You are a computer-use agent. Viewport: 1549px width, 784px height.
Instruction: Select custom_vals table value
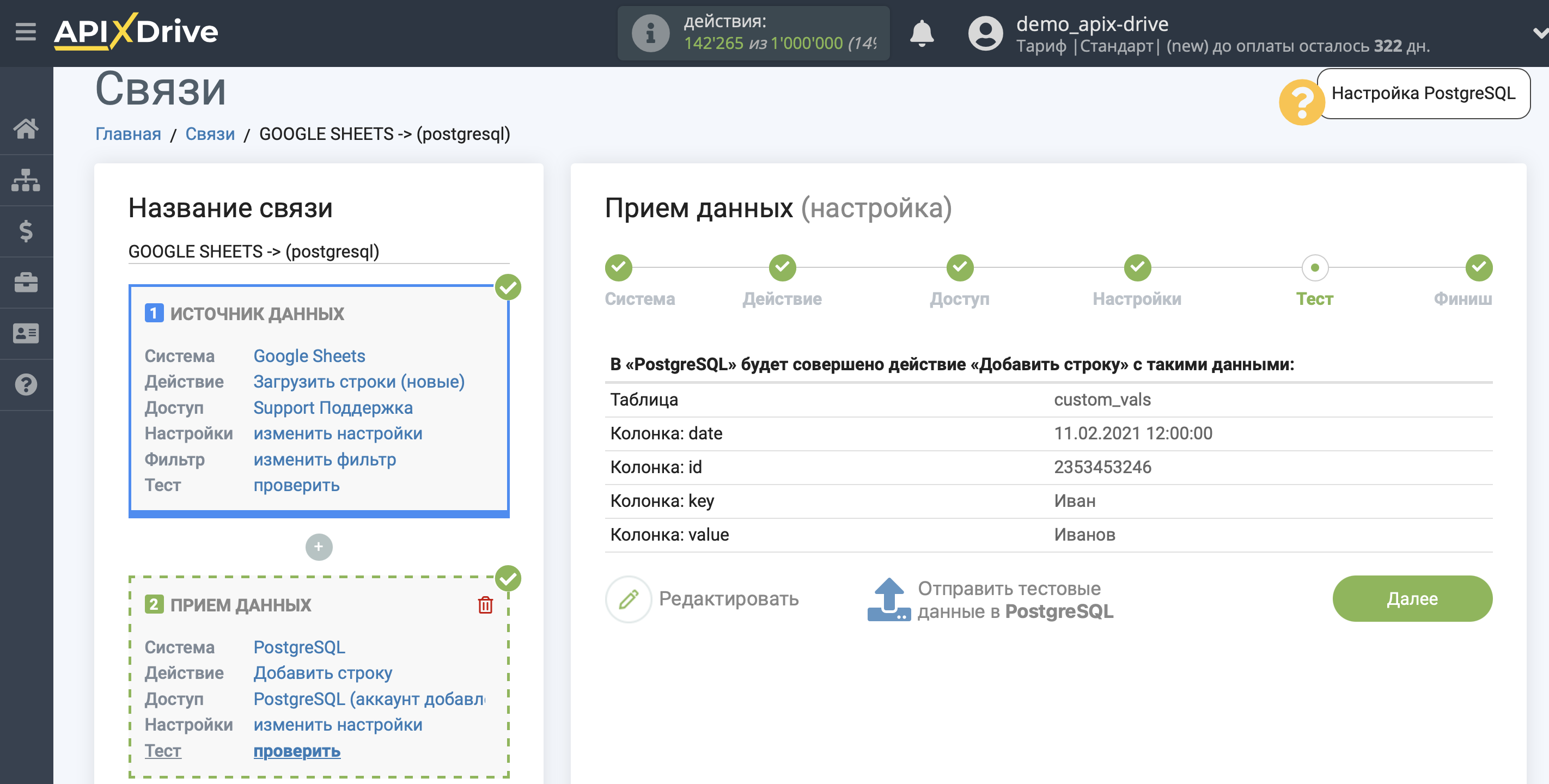point(1102,399)
